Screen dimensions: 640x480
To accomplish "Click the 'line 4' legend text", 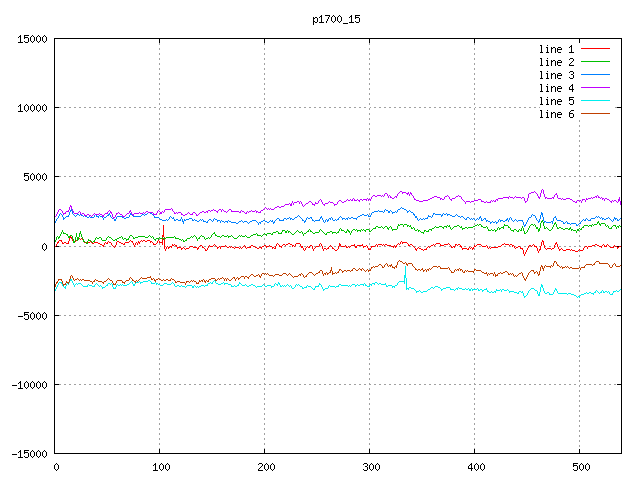I will 556,88.
